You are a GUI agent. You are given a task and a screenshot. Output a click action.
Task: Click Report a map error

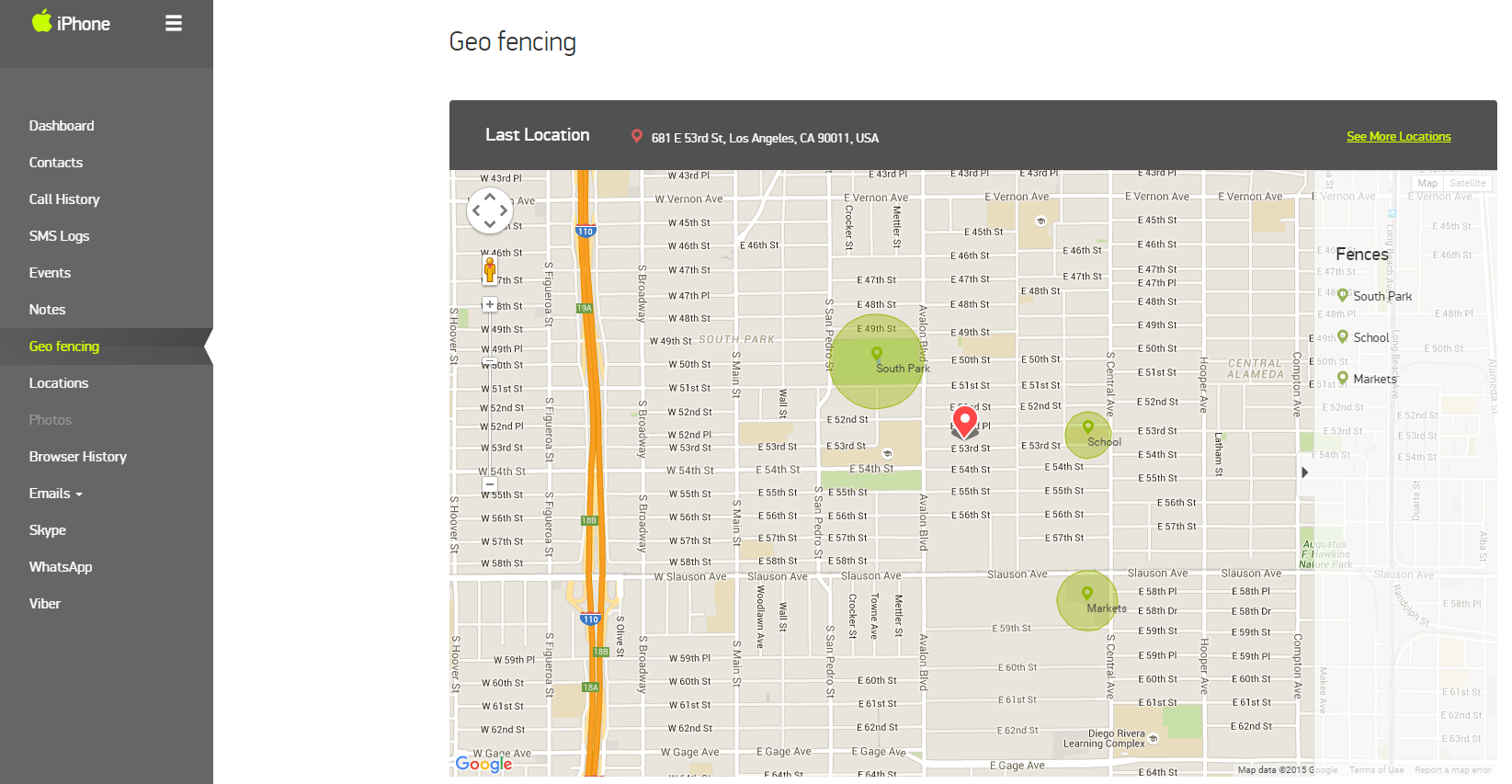(x=1453, y=770)
